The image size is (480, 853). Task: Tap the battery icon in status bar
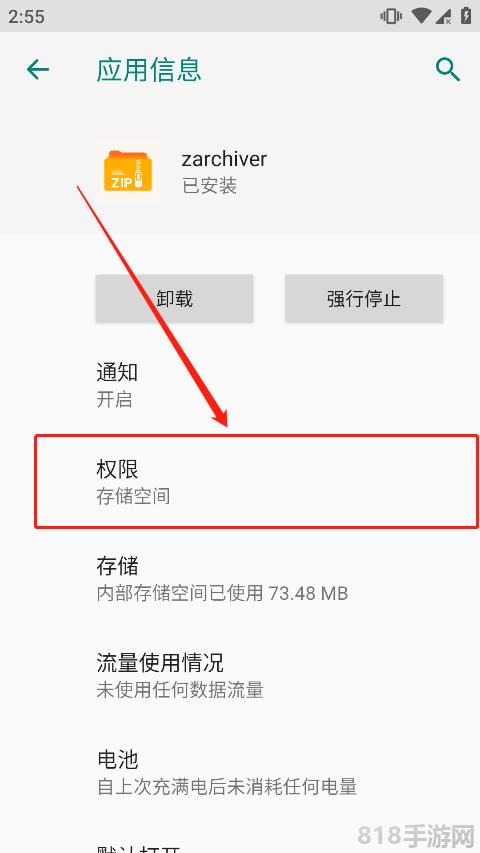pyautogui.click(x=466, y=15)
